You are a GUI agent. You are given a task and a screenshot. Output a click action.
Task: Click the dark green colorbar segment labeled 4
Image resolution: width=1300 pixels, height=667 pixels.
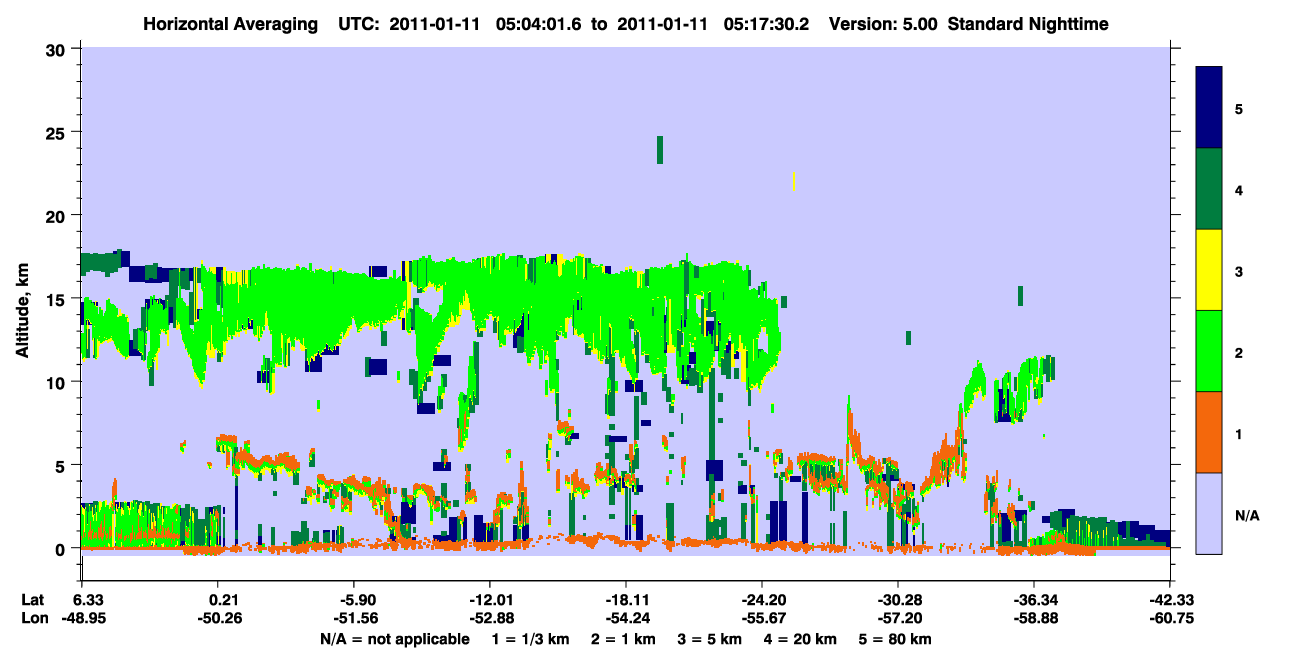pos(1209,189)
